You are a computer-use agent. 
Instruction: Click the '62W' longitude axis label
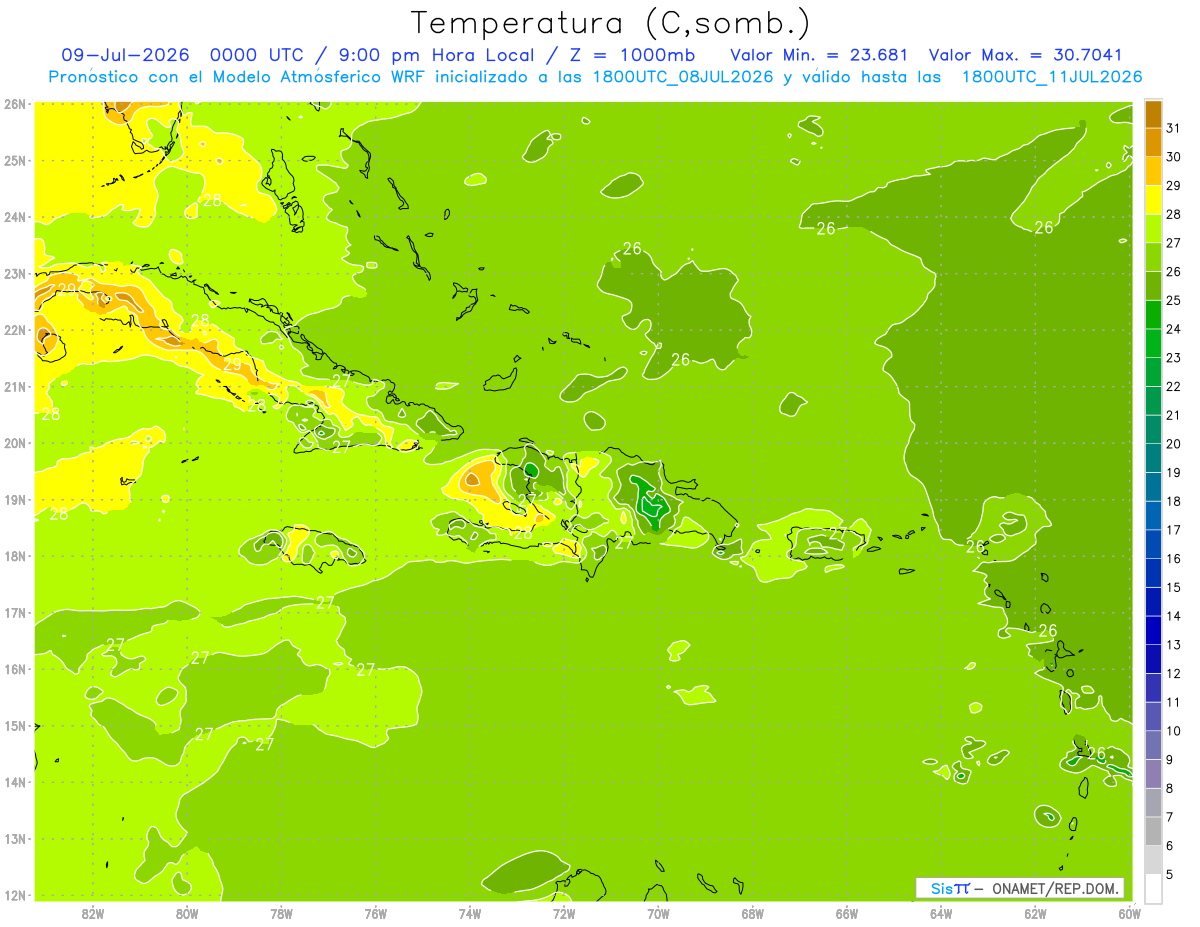coord(1035,913)
